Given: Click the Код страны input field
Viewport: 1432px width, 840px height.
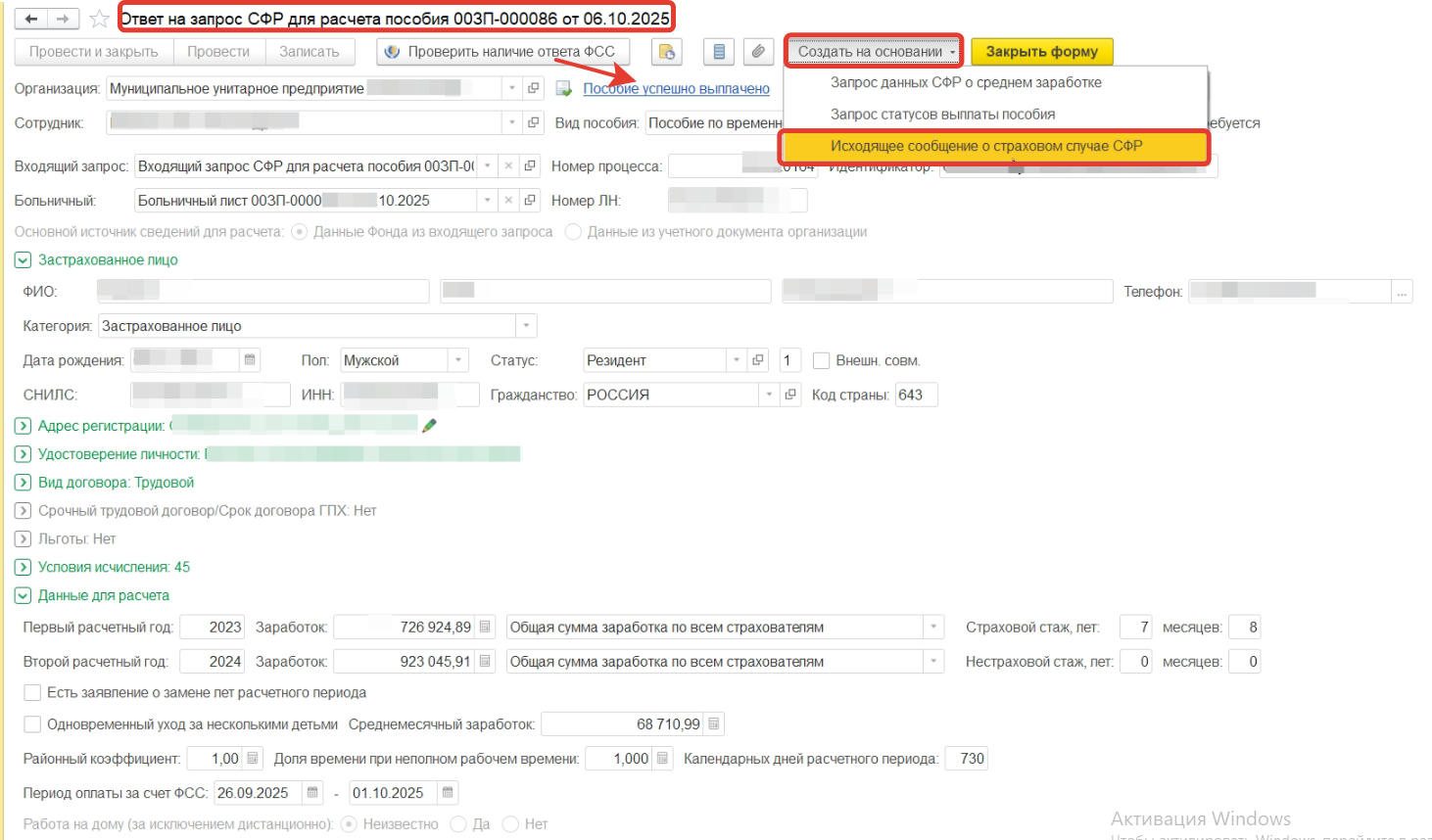Looking at the screenshot, I should [x=916, y=395].
